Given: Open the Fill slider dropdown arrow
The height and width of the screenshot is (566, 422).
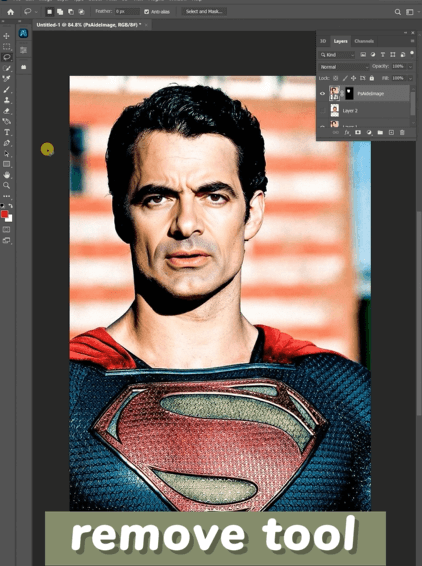Looking at the screenshot, I should click(410, 78).
